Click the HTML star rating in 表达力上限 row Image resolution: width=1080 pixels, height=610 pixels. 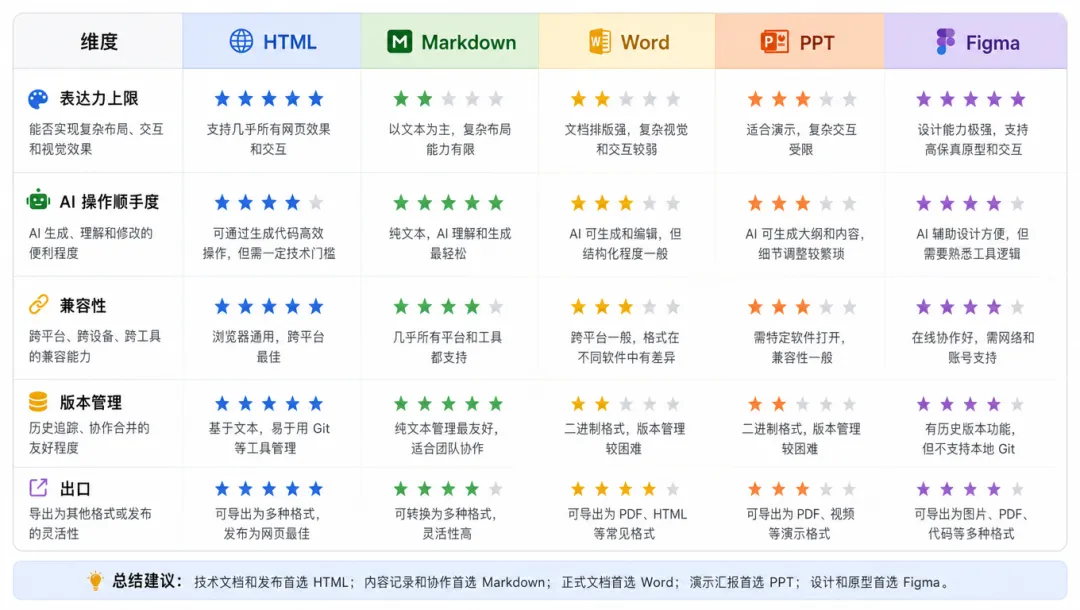tap(269, 98)
